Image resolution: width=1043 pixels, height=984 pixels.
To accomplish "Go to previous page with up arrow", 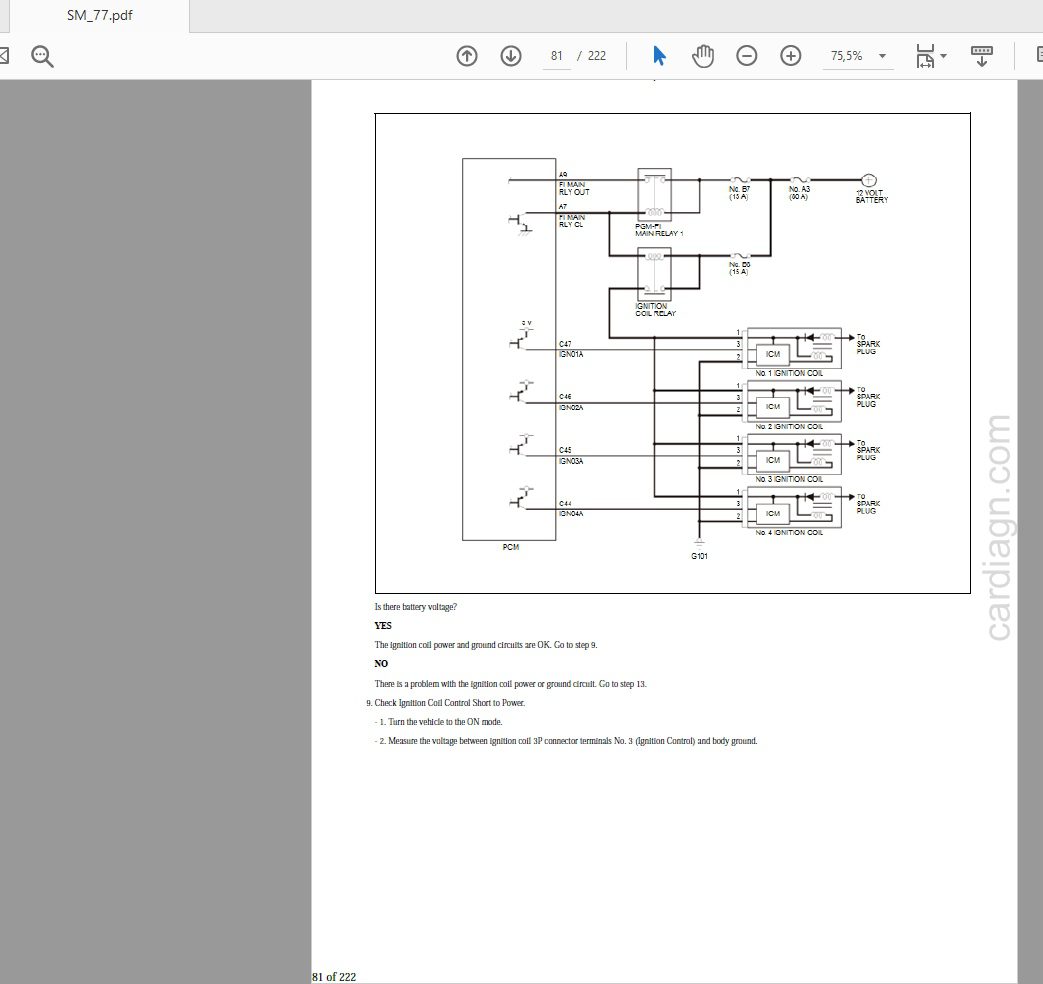I will pos(467,56).
